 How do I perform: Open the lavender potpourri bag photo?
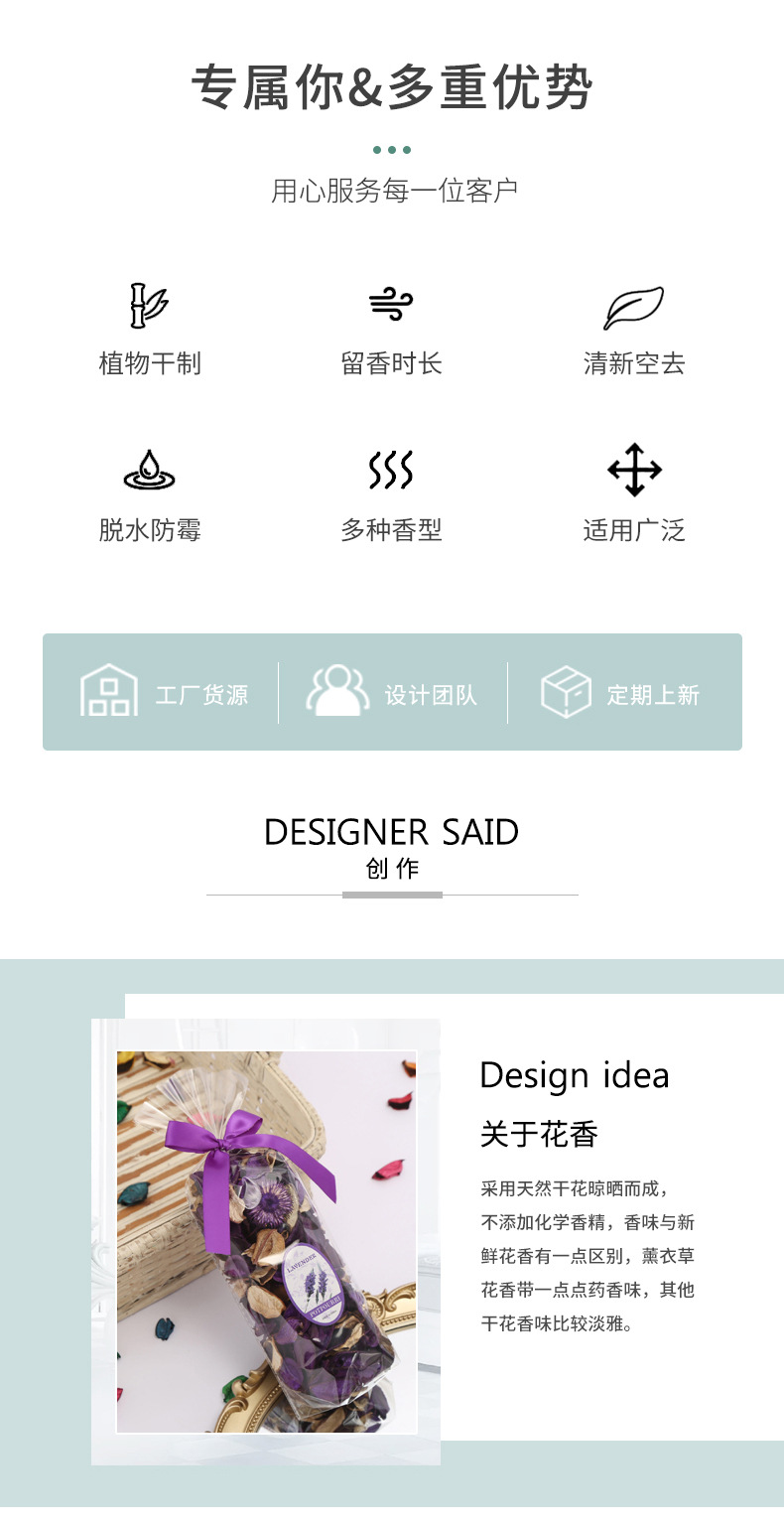pyautogui.click(x=266, y=1242)
